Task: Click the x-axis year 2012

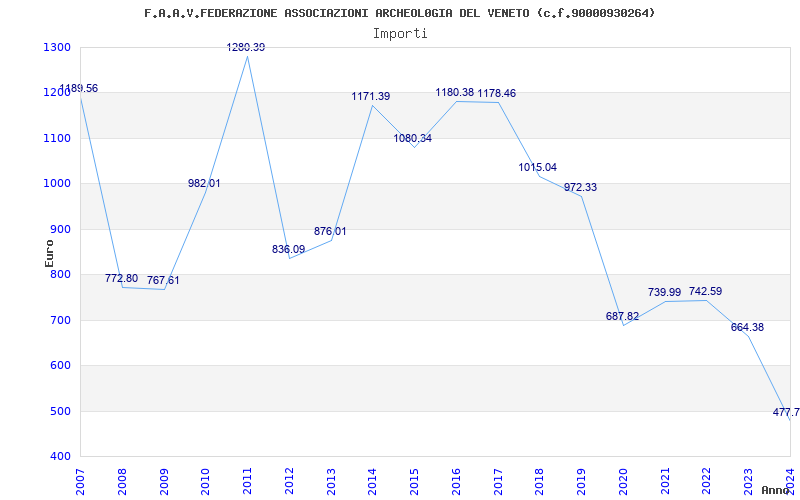Action: (289, 482)
